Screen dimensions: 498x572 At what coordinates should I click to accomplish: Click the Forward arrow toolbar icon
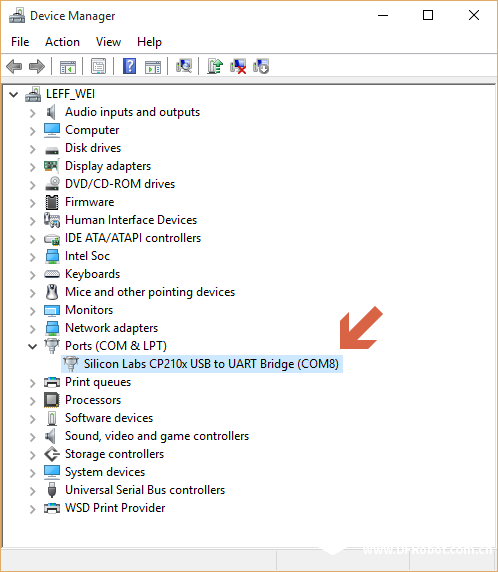click(37, 67)
